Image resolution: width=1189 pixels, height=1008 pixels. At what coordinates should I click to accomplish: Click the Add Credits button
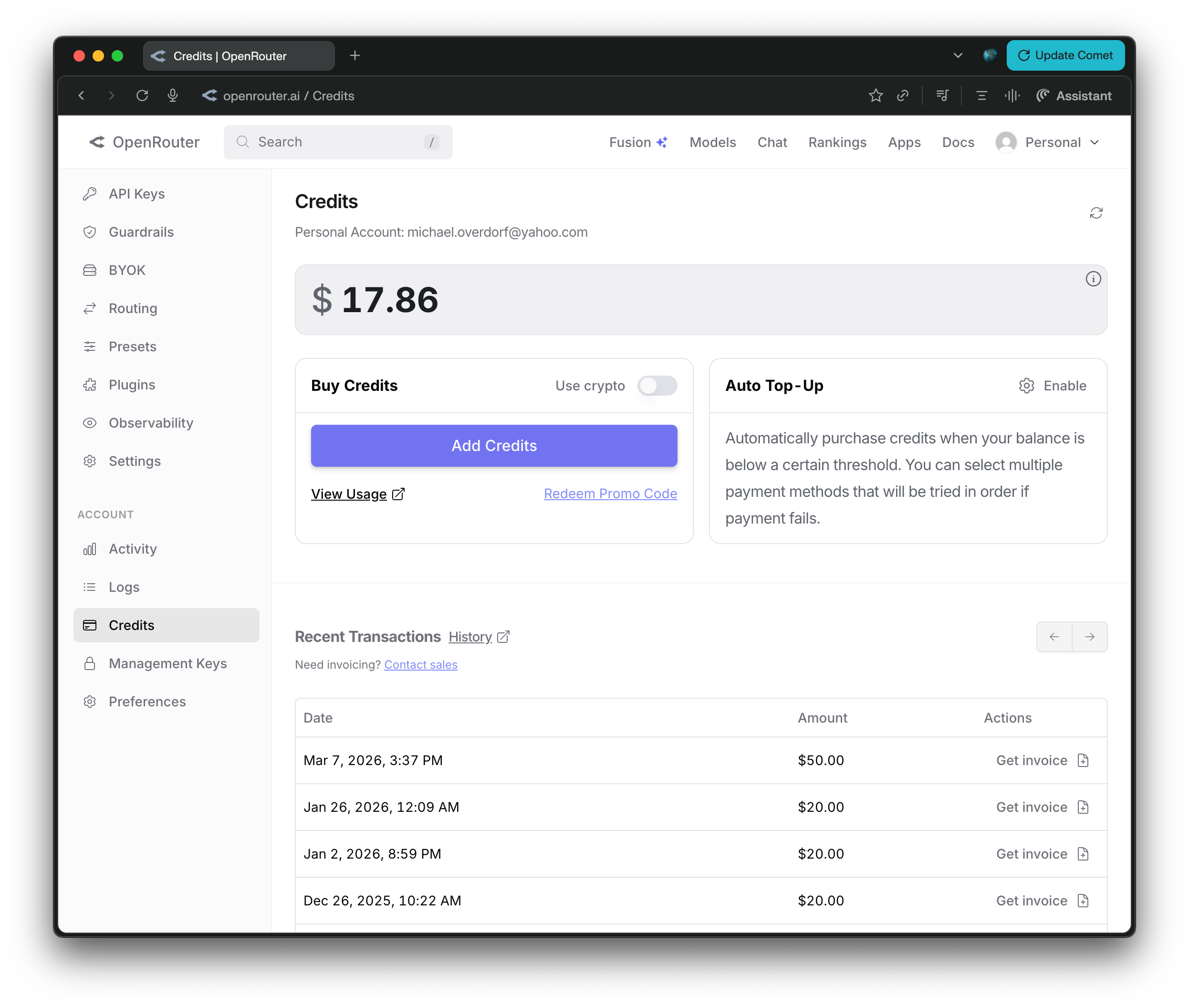coord(494,446)
